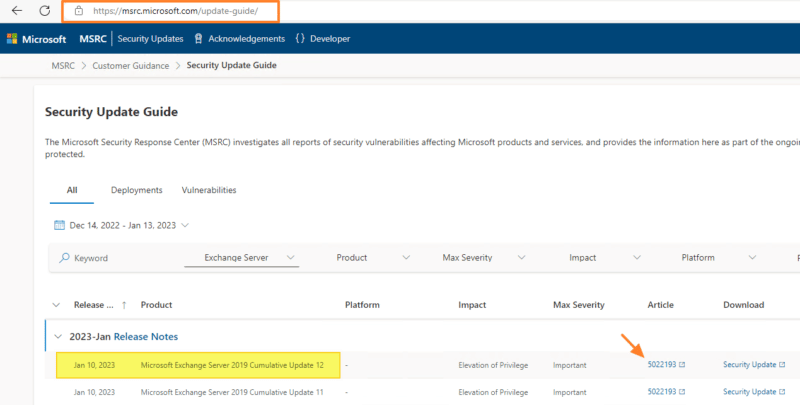Sort by the Product column header
The height and width of the screenshot is (405, 800).
click(156, 305)
